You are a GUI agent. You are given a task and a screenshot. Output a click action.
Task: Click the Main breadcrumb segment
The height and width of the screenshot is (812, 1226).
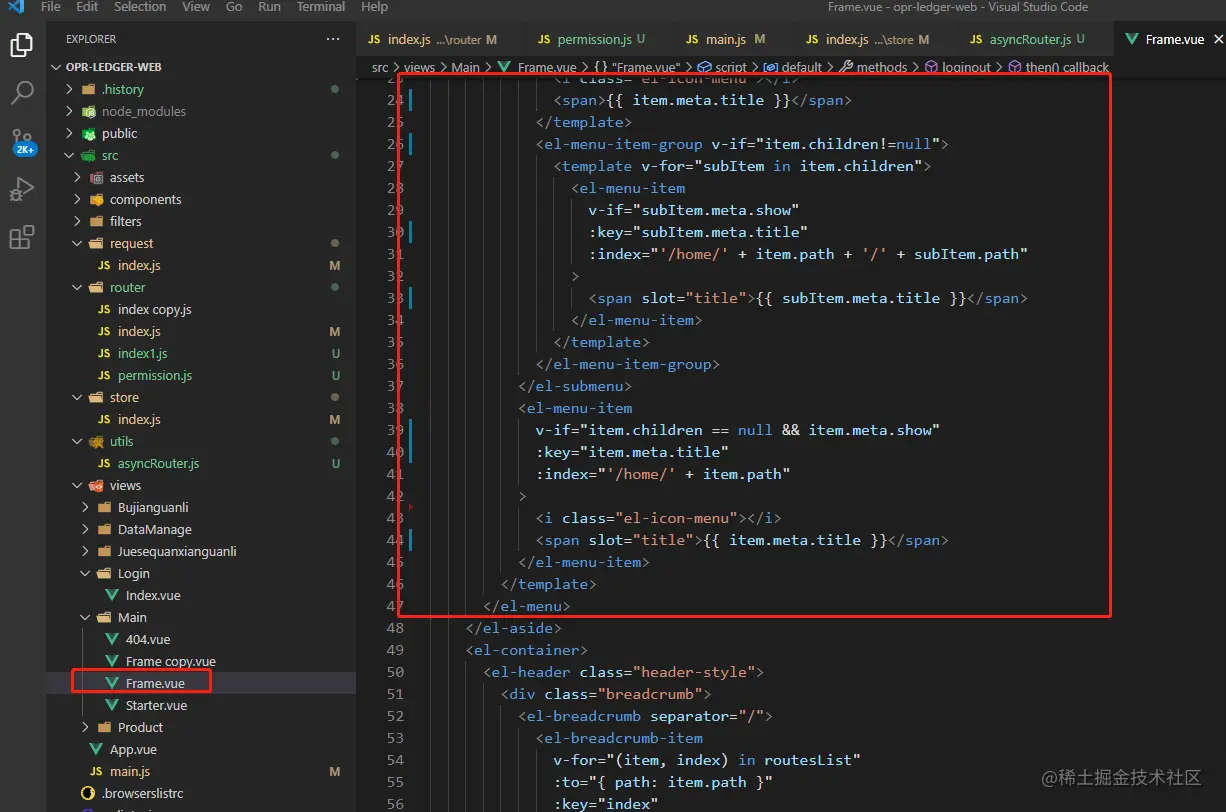[x=465, y=67]
